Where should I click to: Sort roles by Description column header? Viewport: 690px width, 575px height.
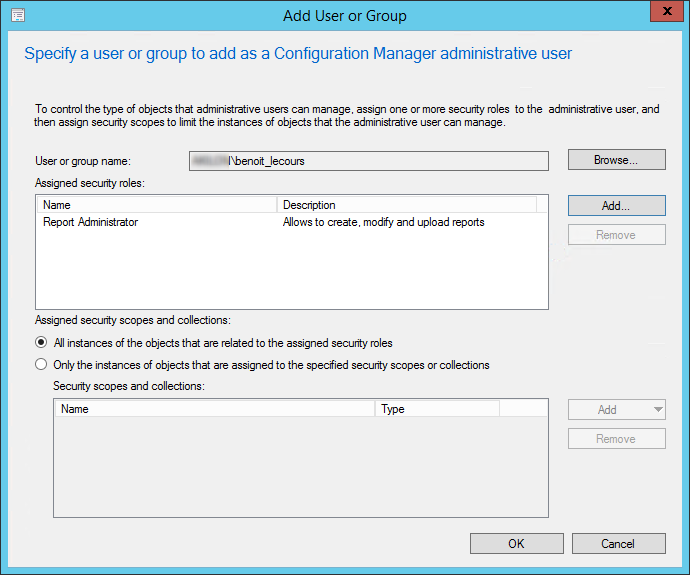point(407,205)
